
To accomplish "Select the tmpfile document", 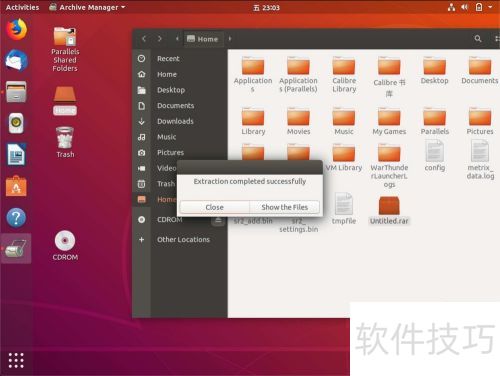I will tap(344, 208).
